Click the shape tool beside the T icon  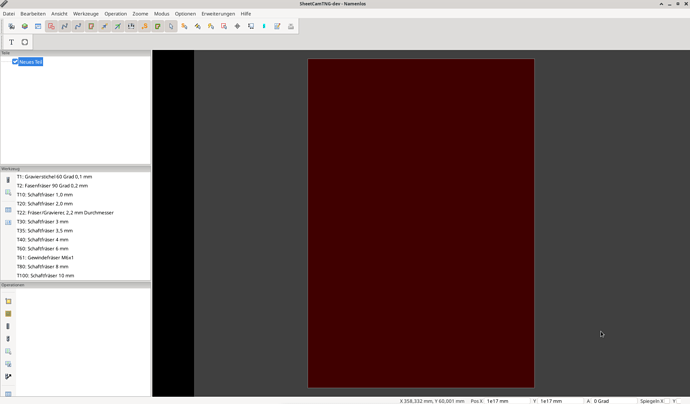coord(25,42)
